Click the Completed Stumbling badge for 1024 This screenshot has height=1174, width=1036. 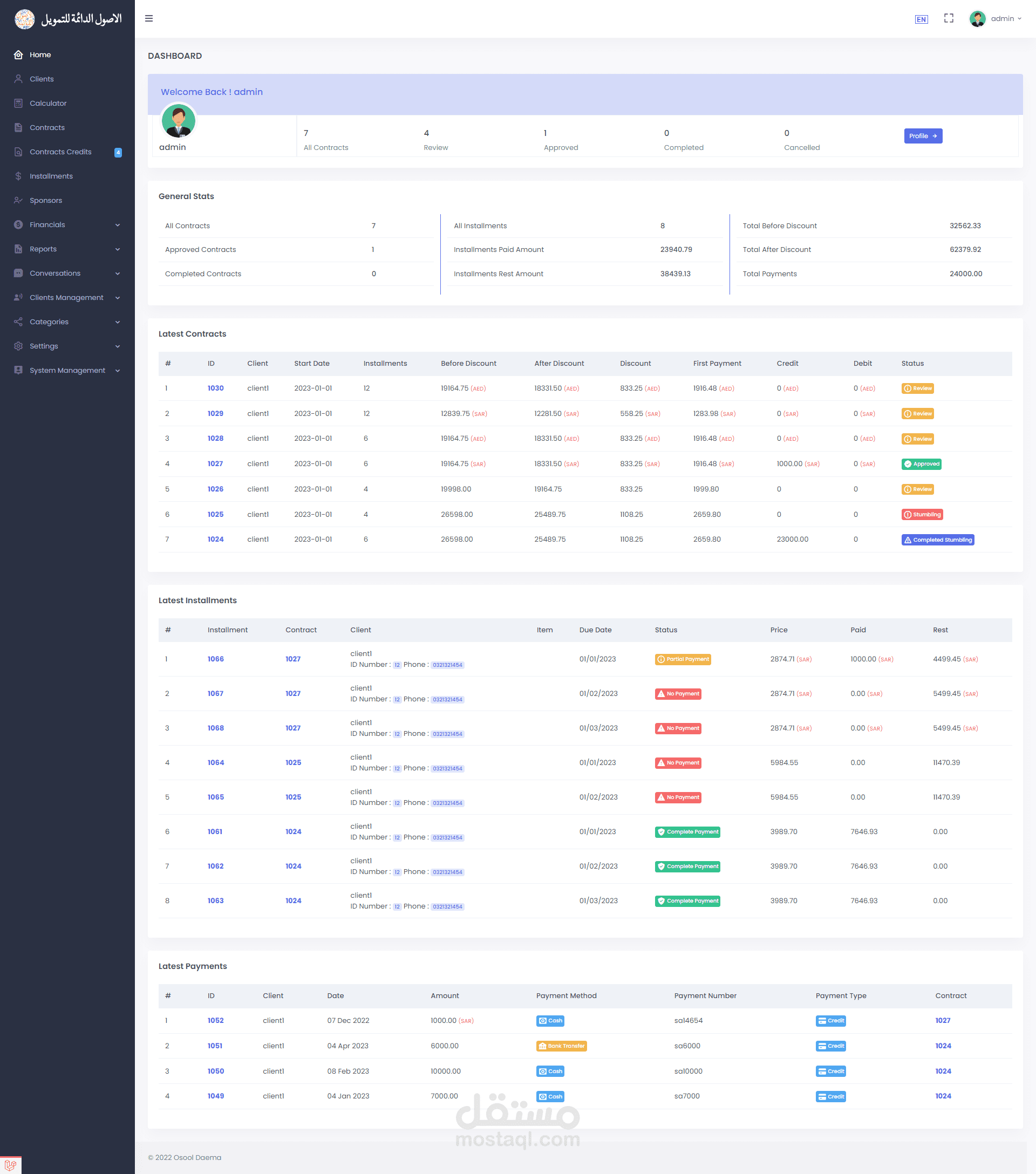(x=937, y=540)
